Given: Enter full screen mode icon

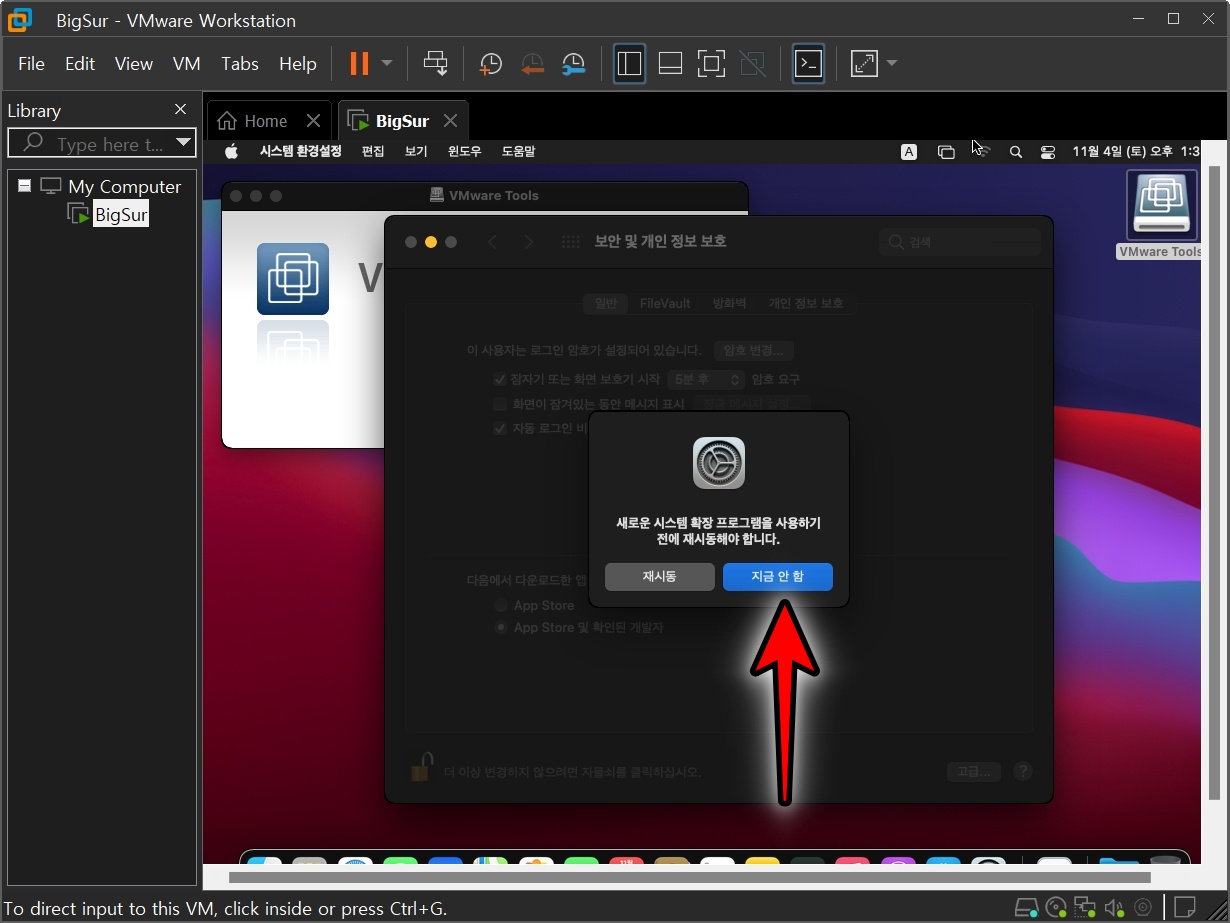Looking at the screenshot, I should (711, 64).
